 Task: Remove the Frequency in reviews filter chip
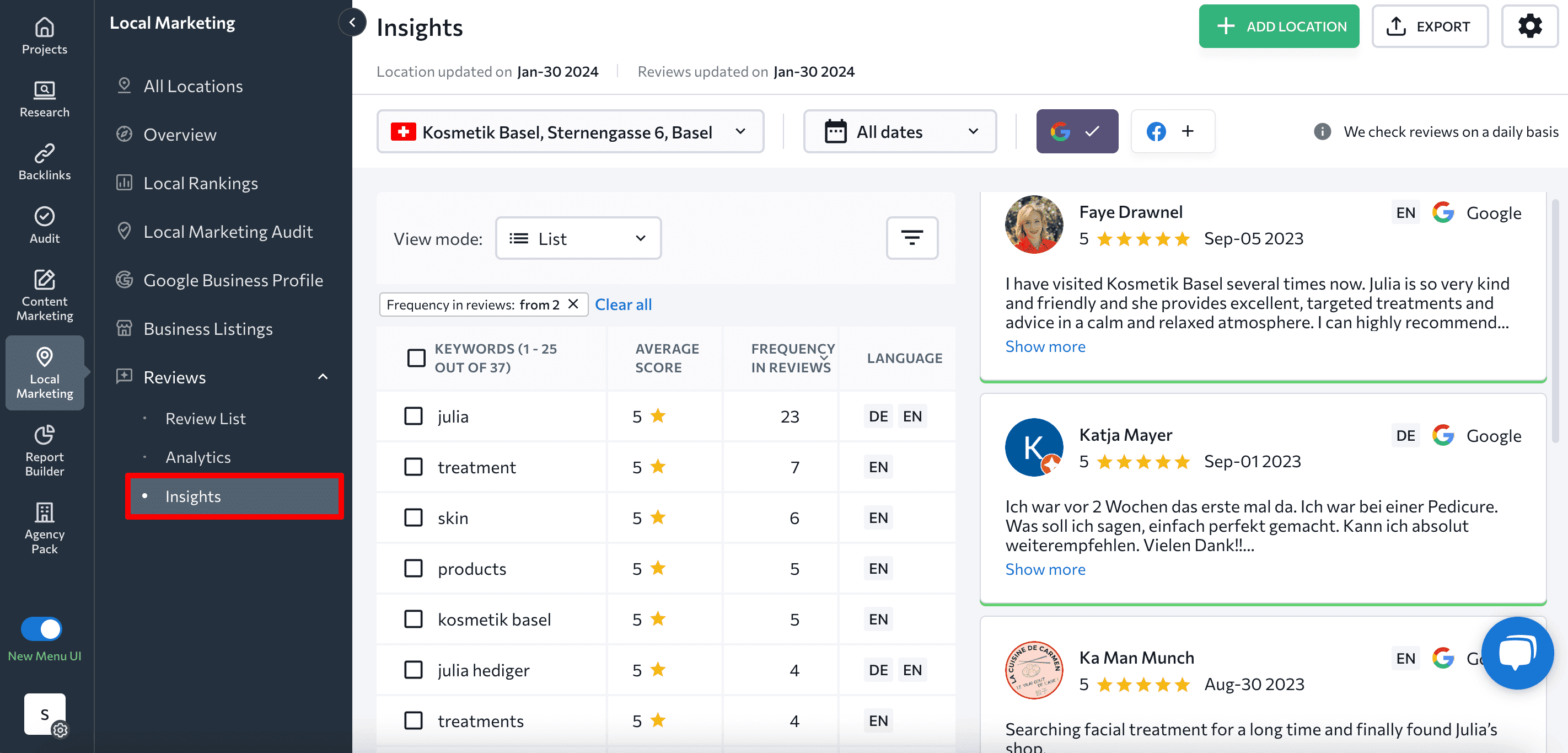[x=572, y=304]
